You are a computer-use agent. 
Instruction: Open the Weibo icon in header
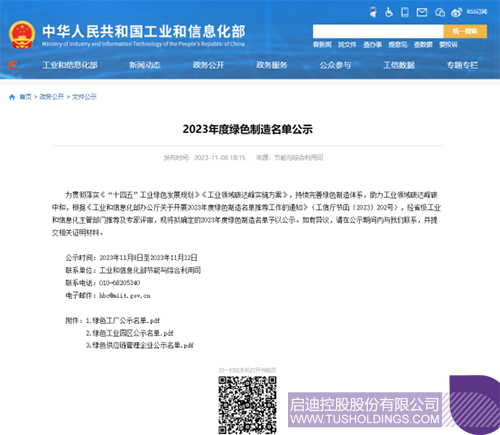click(456, 12)
